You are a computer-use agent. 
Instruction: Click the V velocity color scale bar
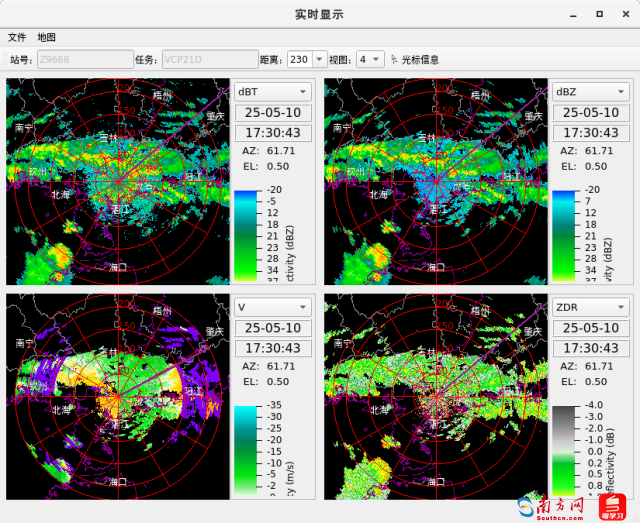pyautogui.click(x=245, y=451)
